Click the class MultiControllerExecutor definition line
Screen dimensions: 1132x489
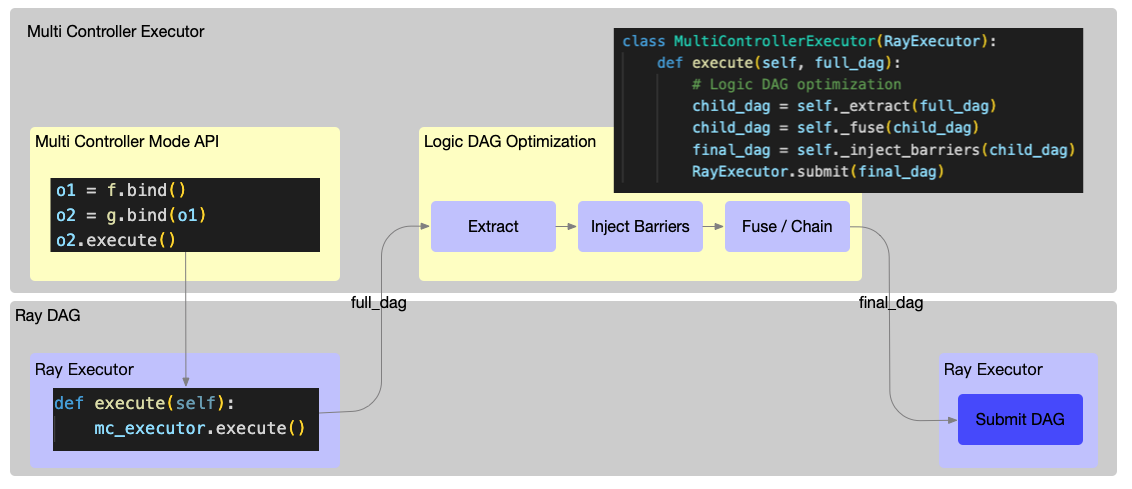point(809,41)
